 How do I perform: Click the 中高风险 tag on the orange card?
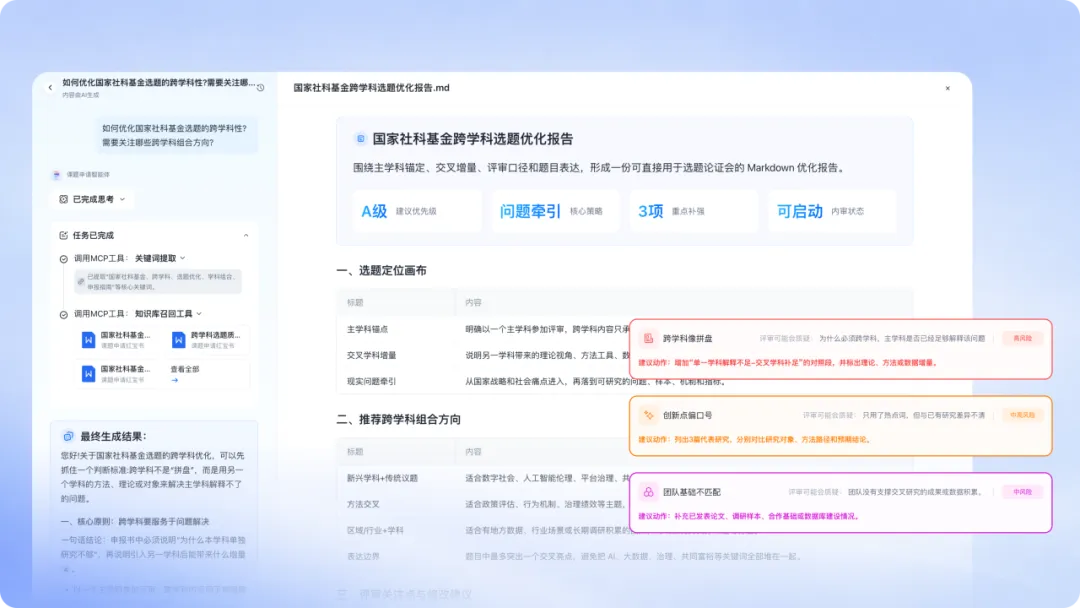(1022, 415)
